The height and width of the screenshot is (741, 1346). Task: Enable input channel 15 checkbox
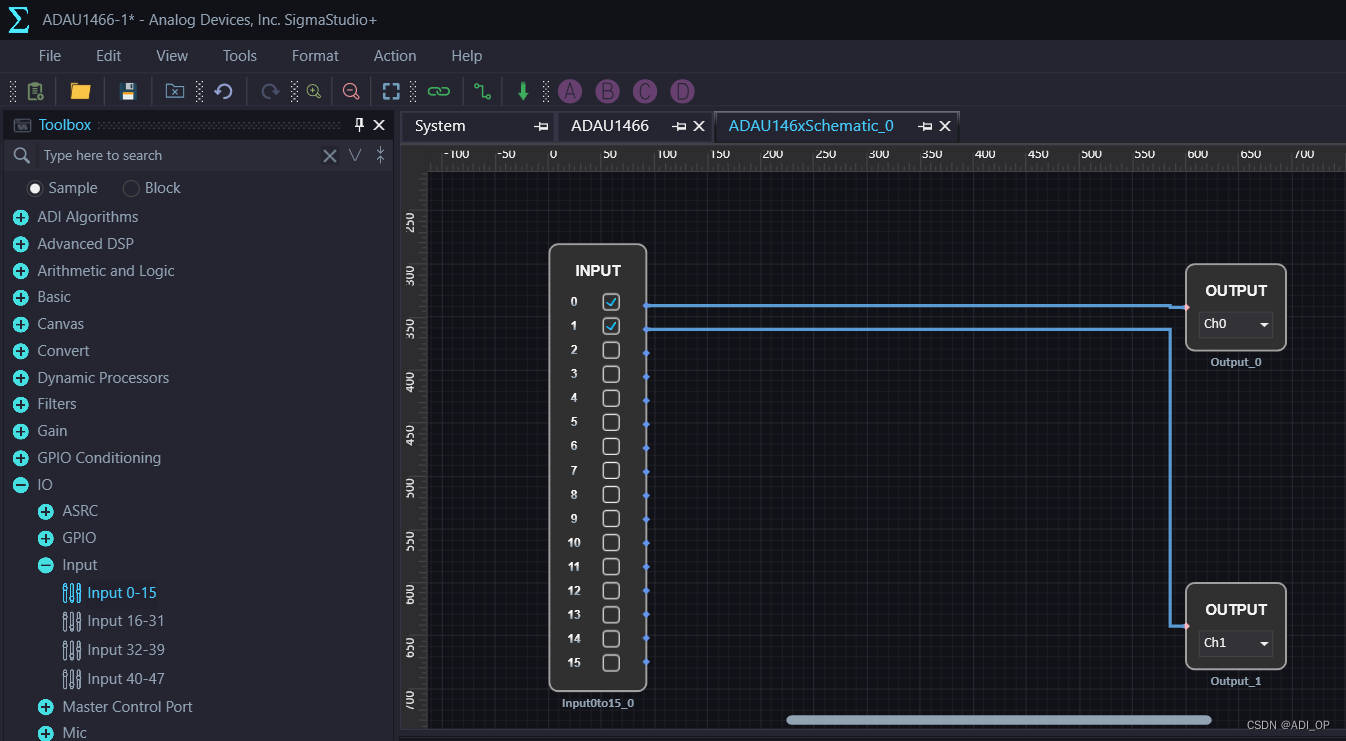[x=611, y=663]
